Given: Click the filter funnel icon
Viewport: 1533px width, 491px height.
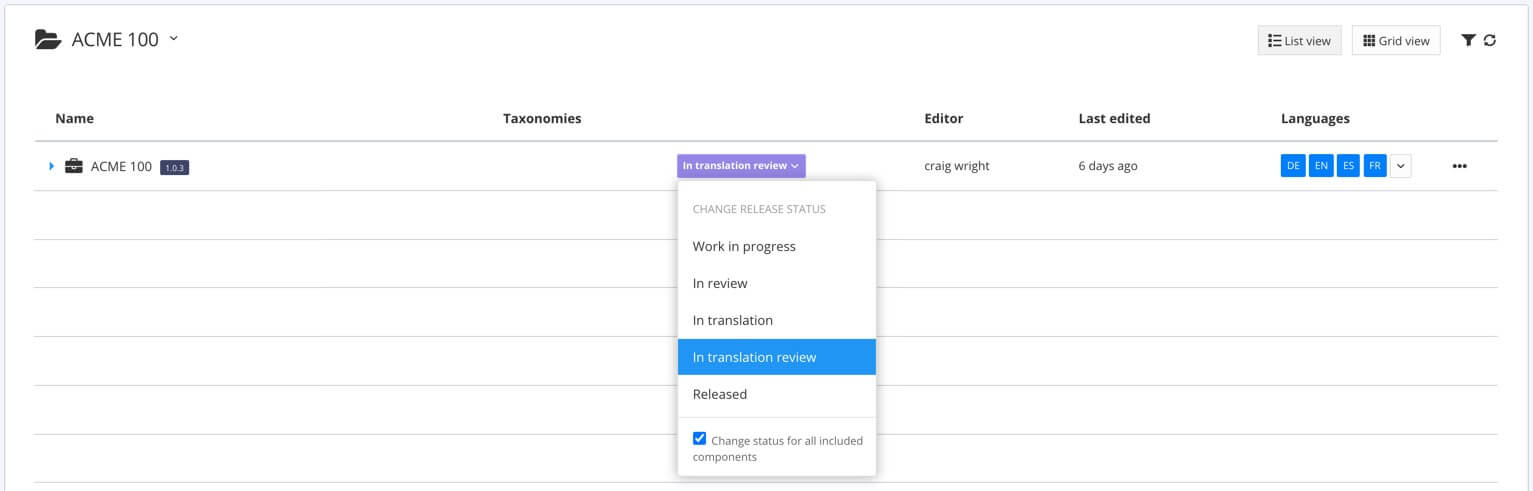Looking at the screenshot, I should pos(1468,40).
